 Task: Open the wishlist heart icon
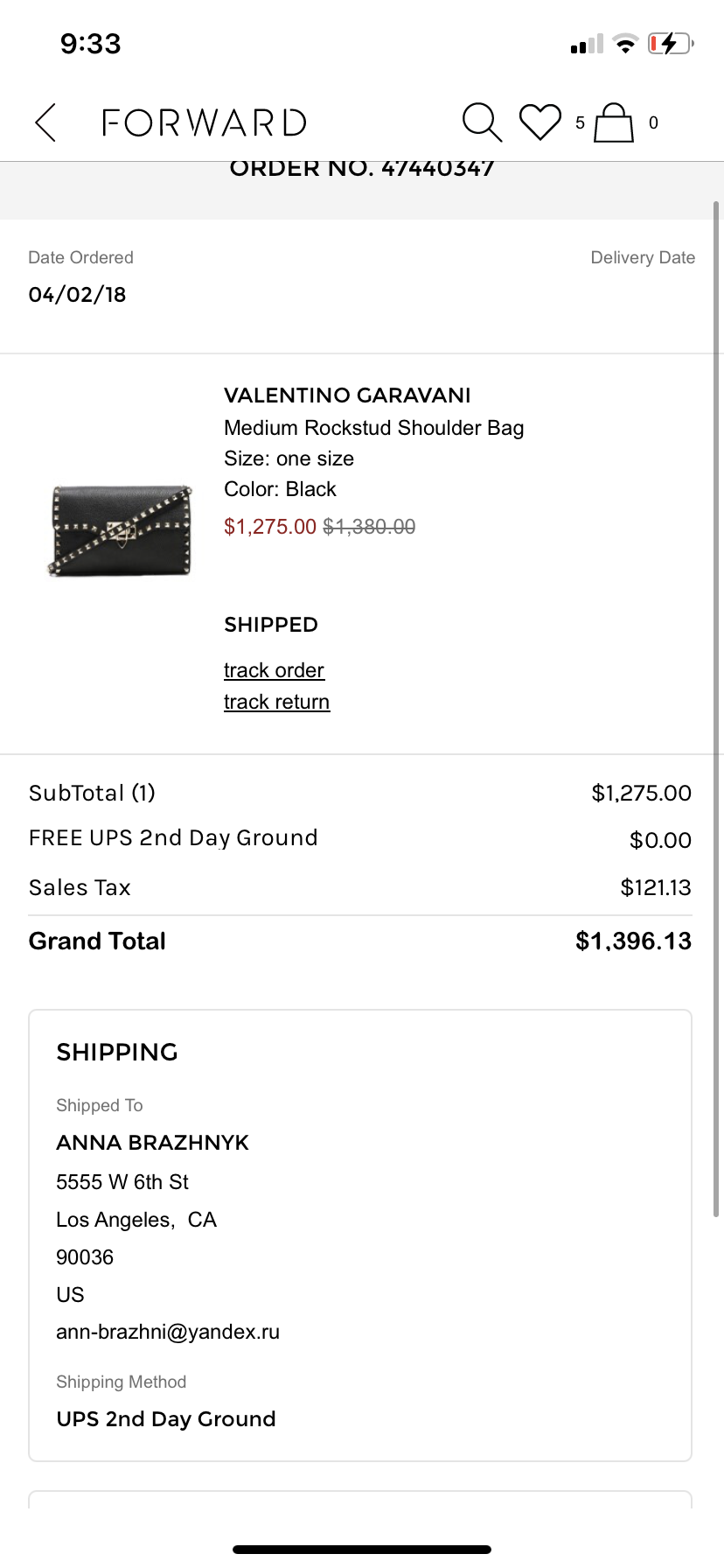(540, 122)
